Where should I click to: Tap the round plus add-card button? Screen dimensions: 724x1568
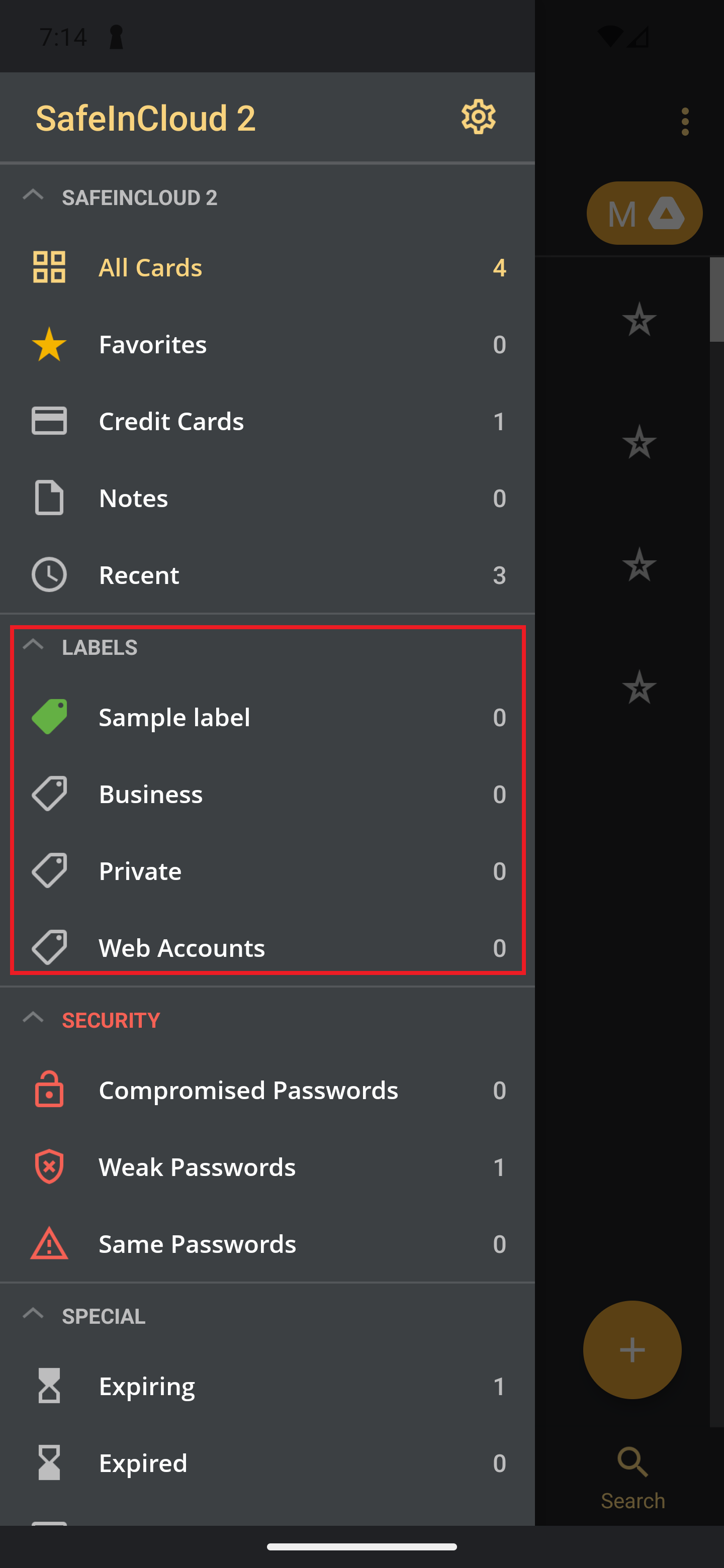(x=632, y=1349)
